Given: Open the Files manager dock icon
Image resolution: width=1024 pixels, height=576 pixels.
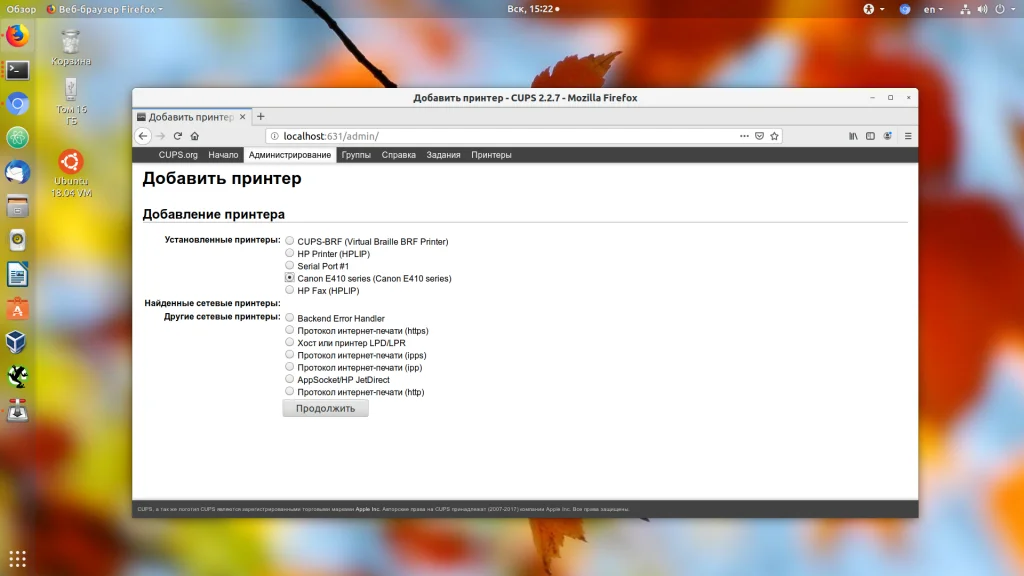Looking at the screenshot, I should point(18,206).
